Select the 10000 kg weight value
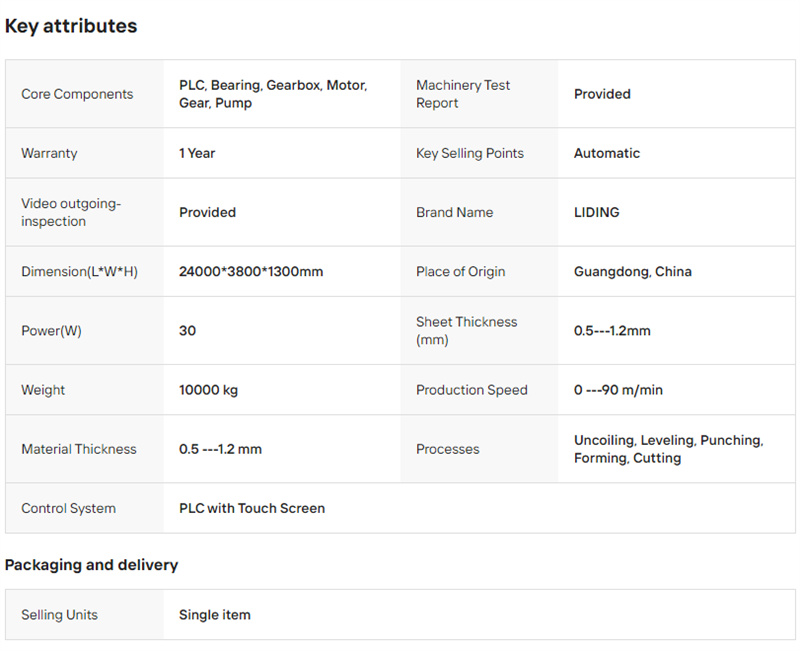The width and height of the screenshot is (800, 651). [208, 390]
